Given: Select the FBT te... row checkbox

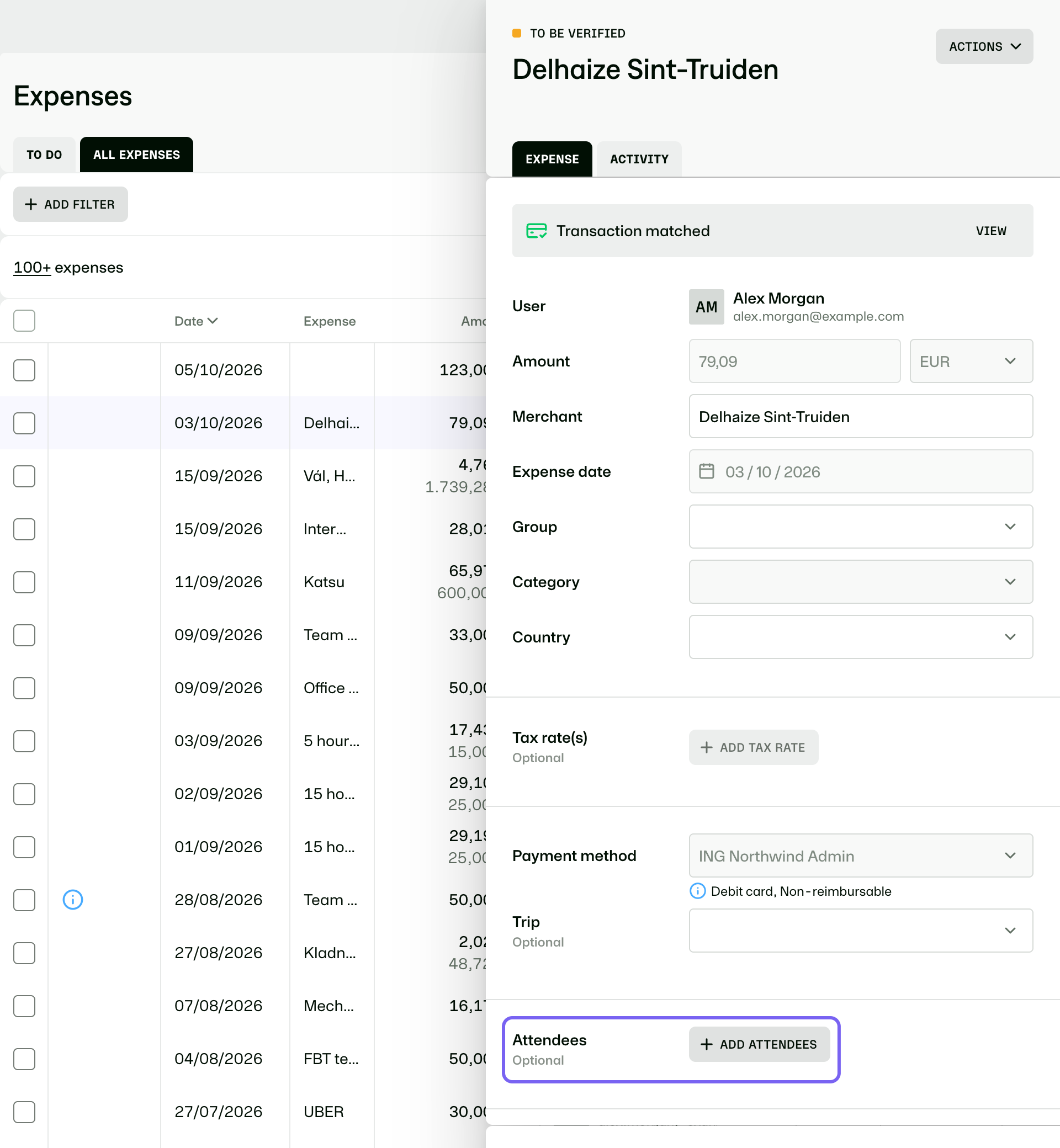Looking at the screenshot, I should click(24, 1059).
